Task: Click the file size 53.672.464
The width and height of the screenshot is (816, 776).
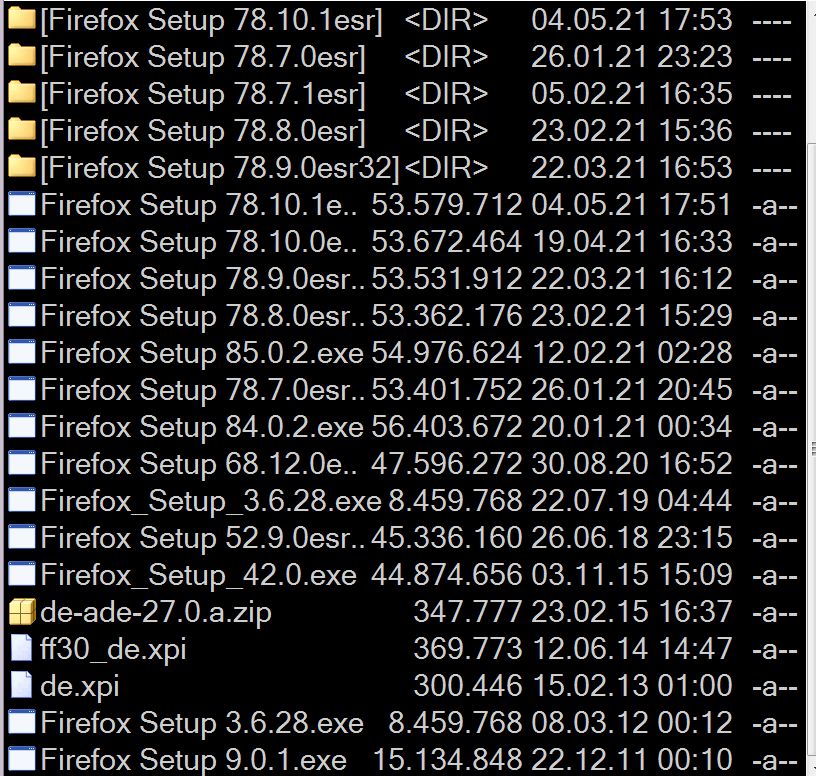Action: (x=447, y=241)
